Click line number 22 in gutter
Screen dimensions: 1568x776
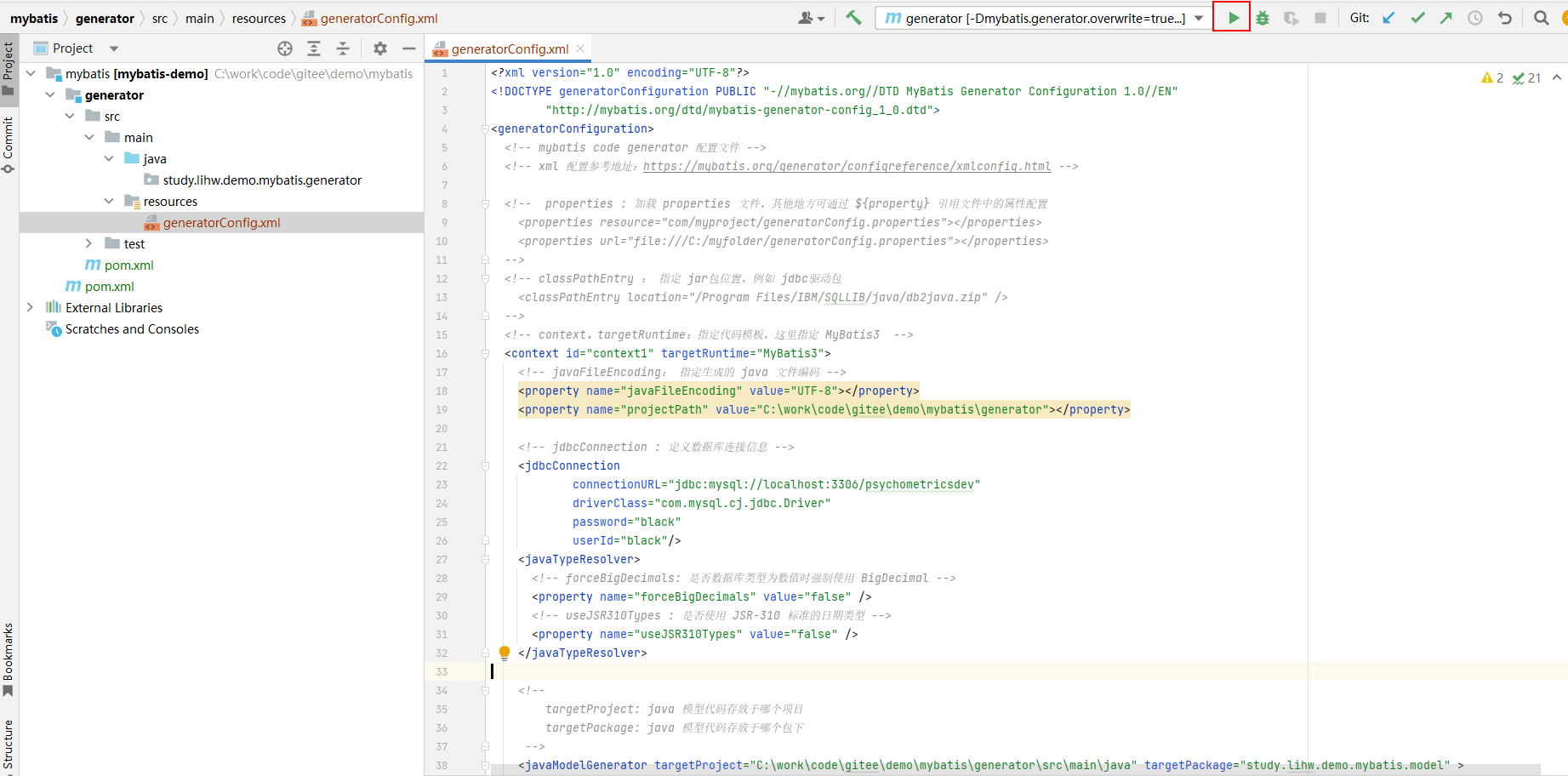[442, 466]
